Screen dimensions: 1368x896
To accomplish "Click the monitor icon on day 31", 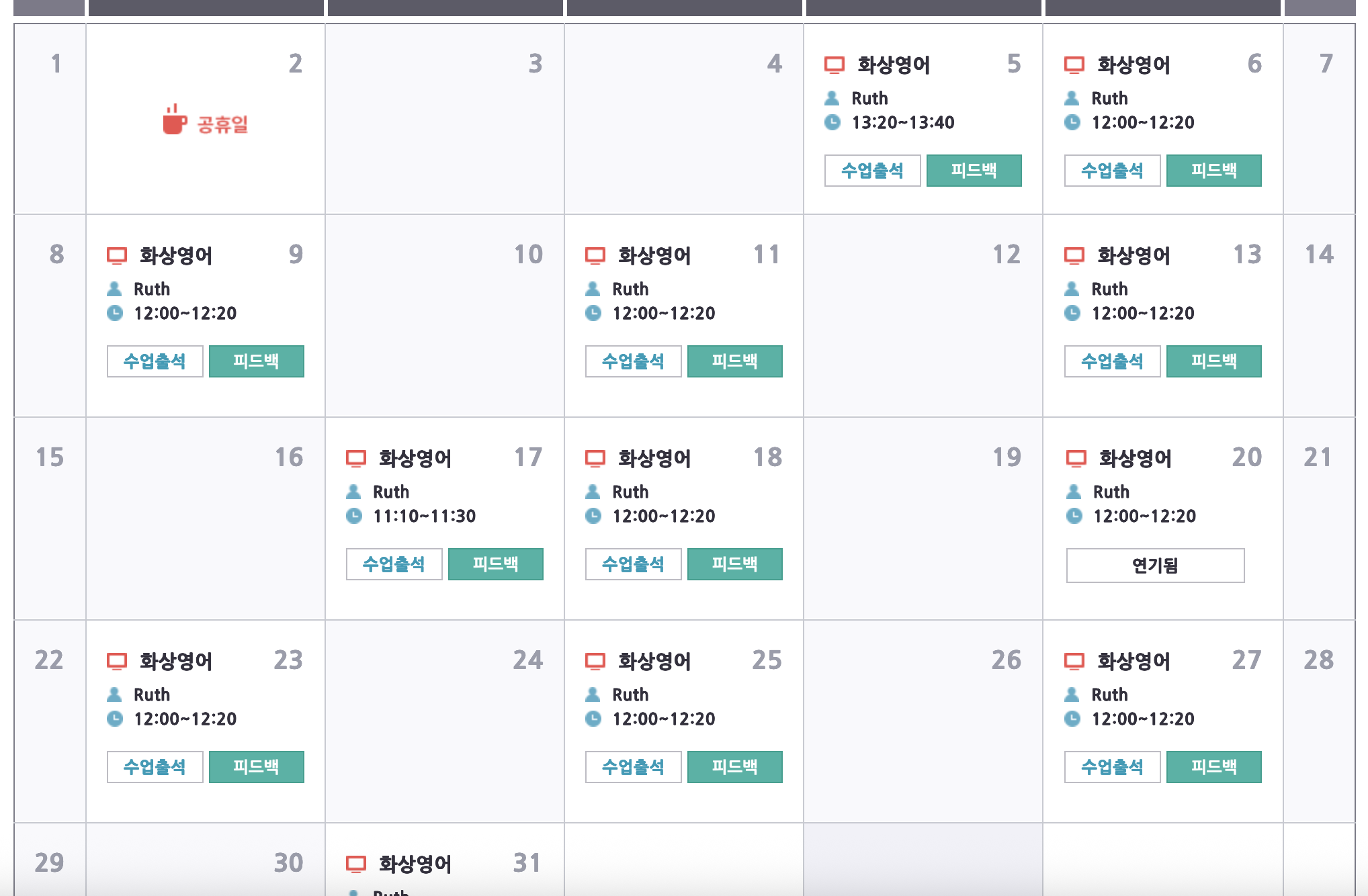I will [355, 864].
